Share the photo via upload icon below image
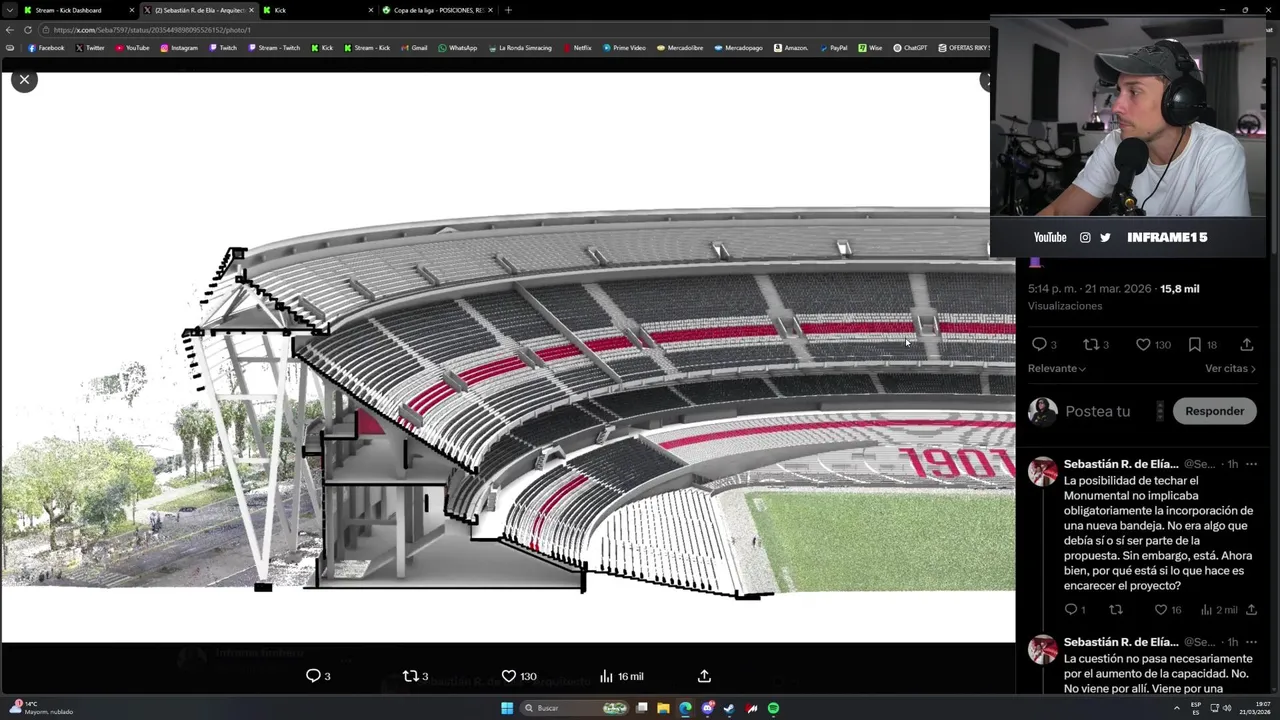 point(704,676)
